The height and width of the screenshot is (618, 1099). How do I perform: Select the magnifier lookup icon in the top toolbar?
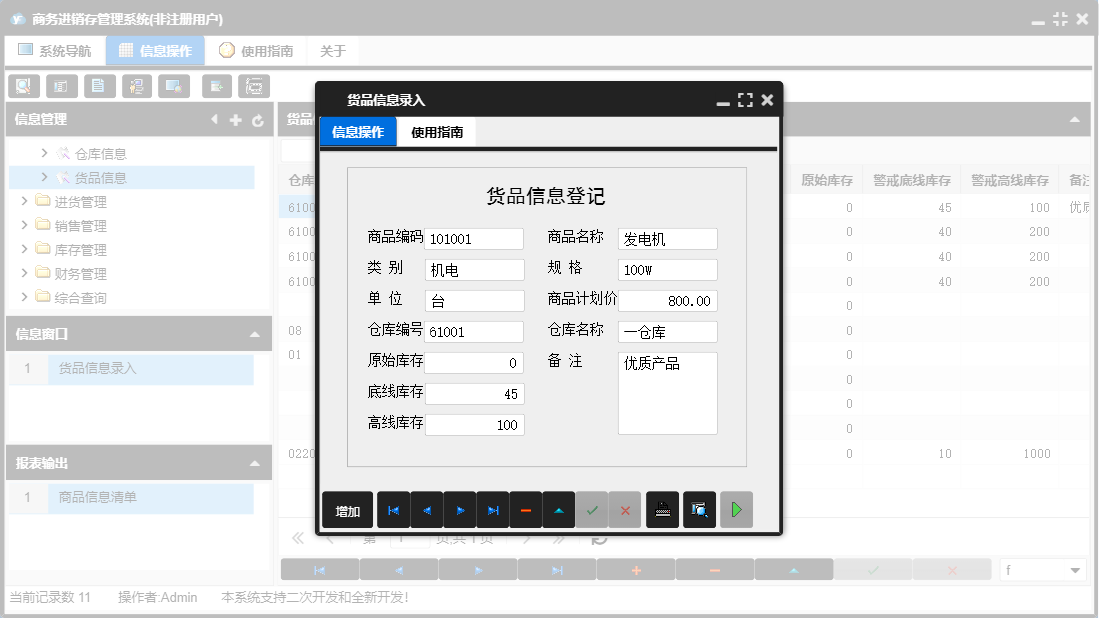(23, 86)
